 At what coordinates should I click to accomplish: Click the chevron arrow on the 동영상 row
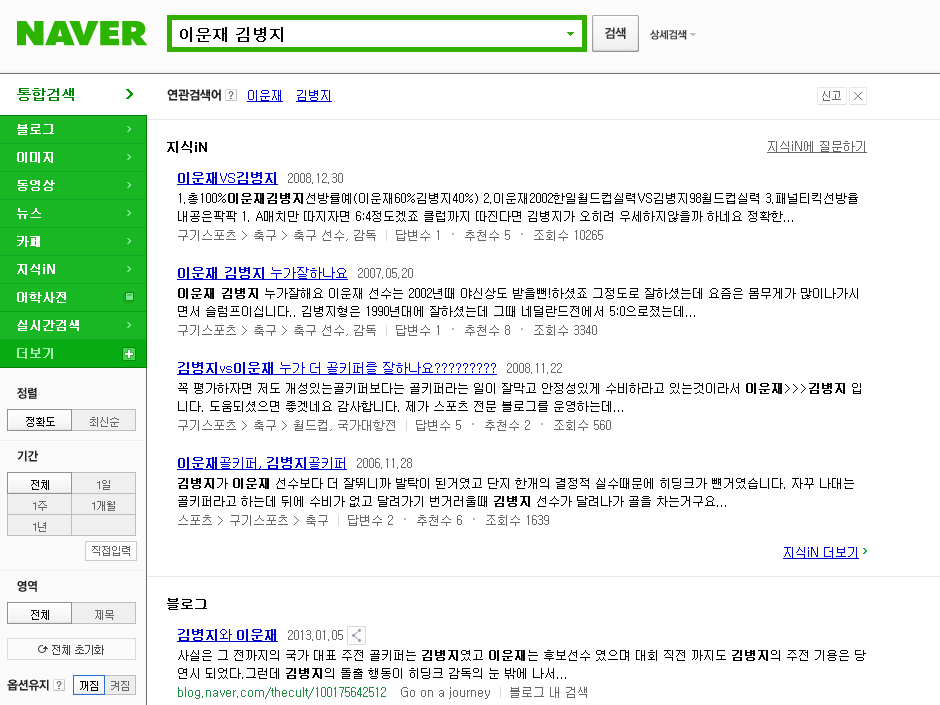[x=129, y=185]
